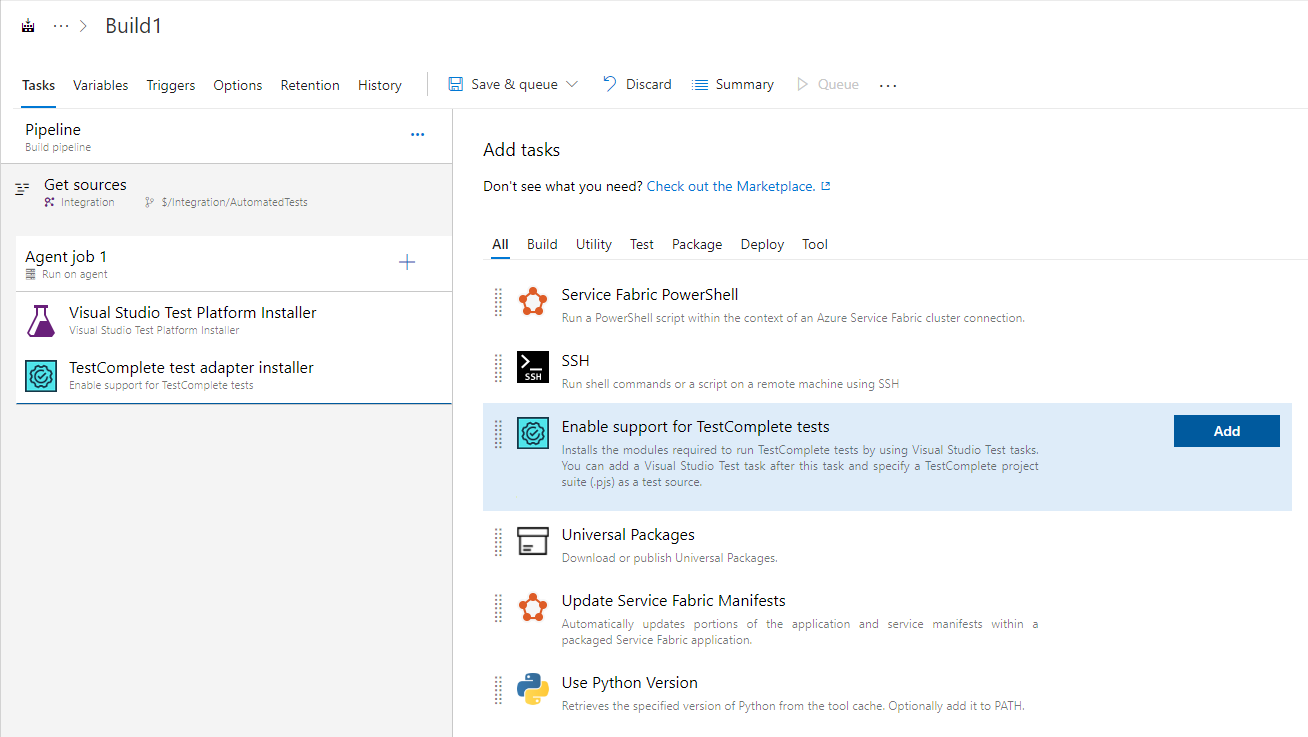Image resolution: width=1308 pixels, height=737 pixels.
Task: Switch to the Deploy category tab
Action: pyautogui.click(x=762, y=244)
